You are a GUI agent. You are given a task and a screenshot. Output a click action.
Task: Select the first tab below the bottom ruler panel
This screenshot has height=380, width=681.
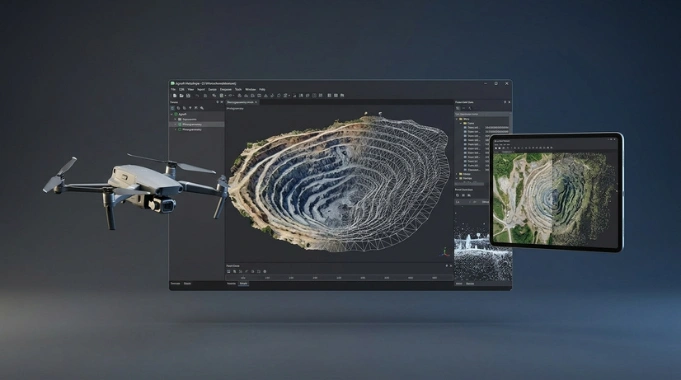[231, 283]
